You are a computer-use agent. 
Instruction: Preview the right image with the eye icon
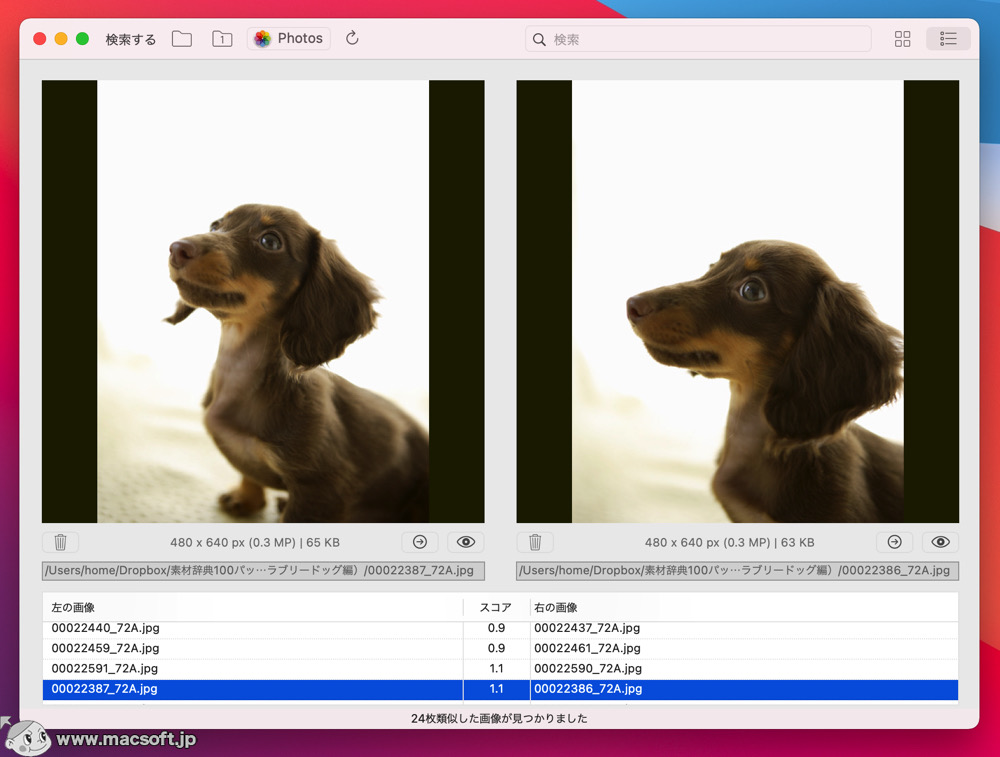940,541
